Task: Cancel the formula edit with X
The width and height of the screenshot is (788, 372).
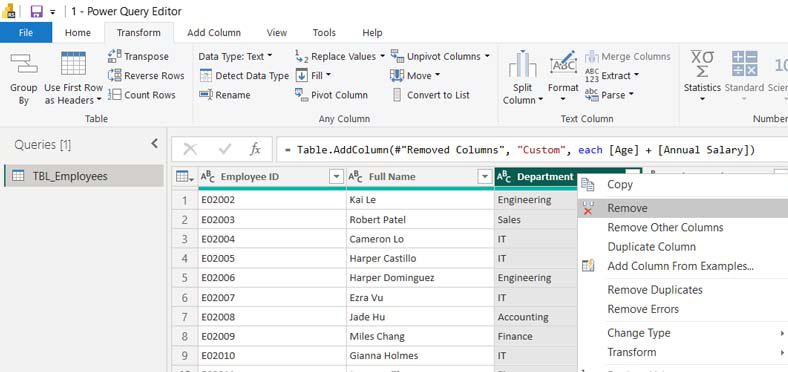Action: coord(190,149)
